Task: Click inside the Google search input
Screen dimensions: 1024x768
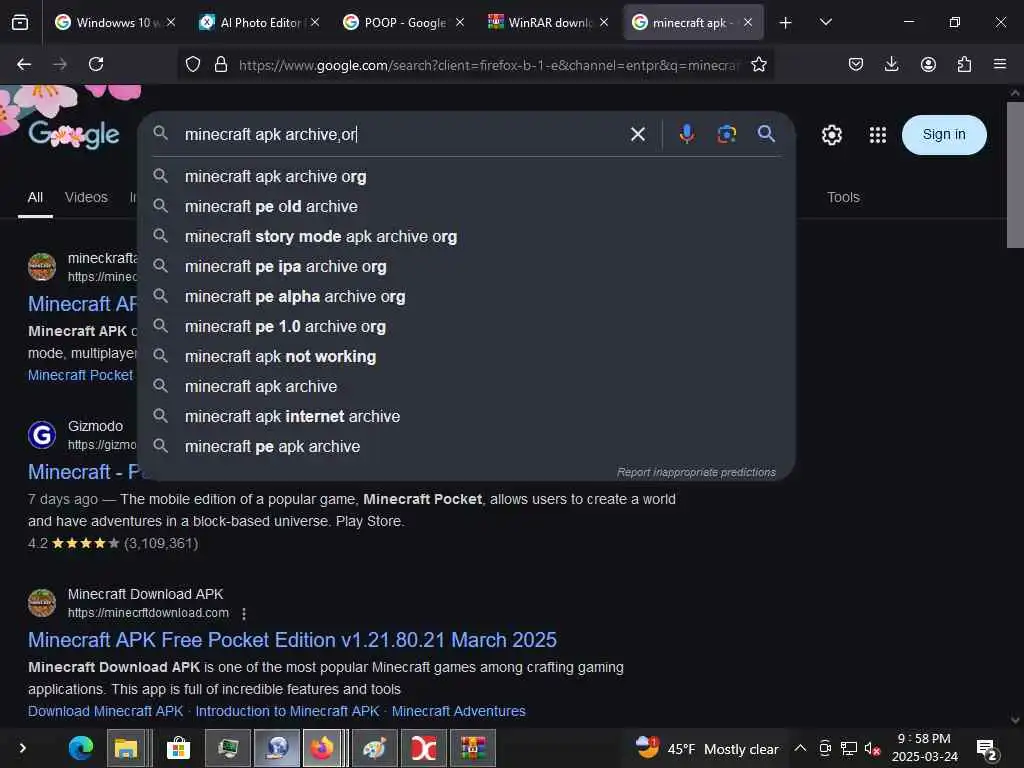Action: (x=402, y=134)
